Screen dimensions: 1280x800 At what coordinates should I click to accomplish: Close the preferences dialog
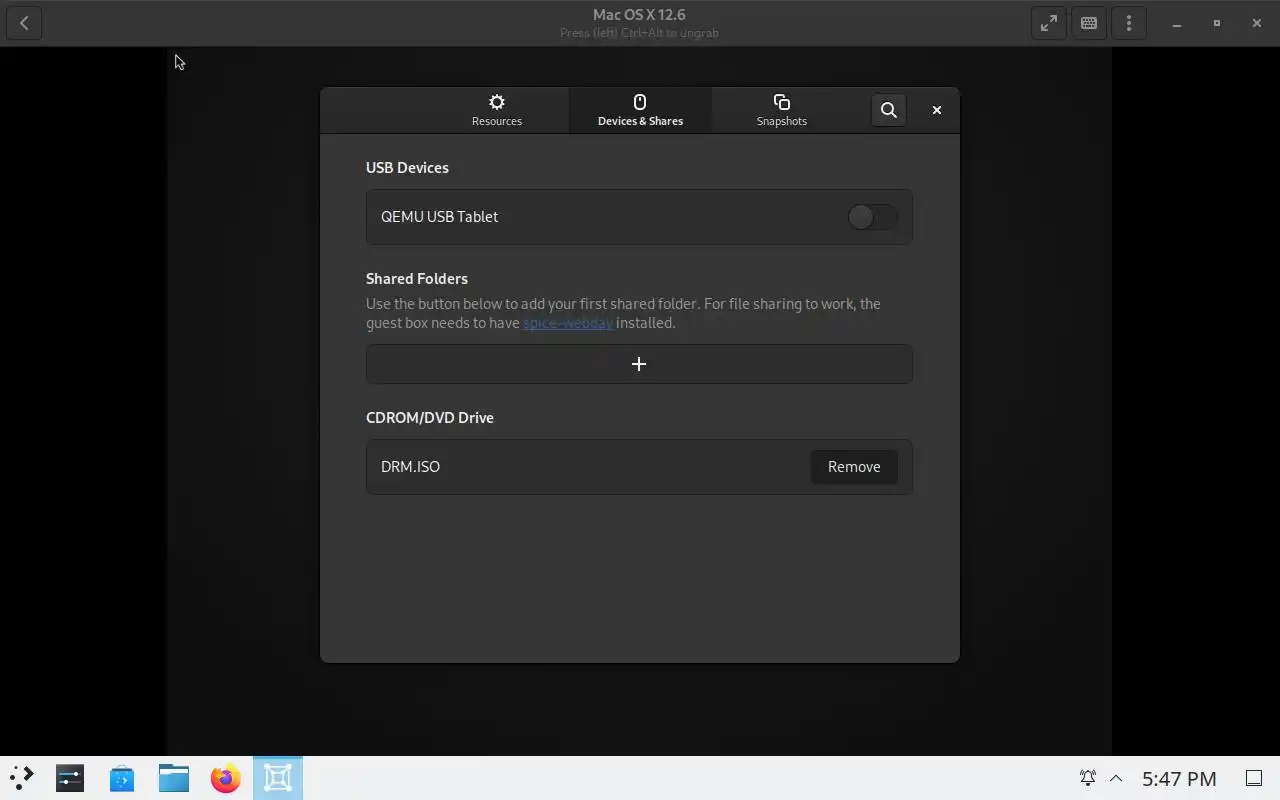(937, 110)
